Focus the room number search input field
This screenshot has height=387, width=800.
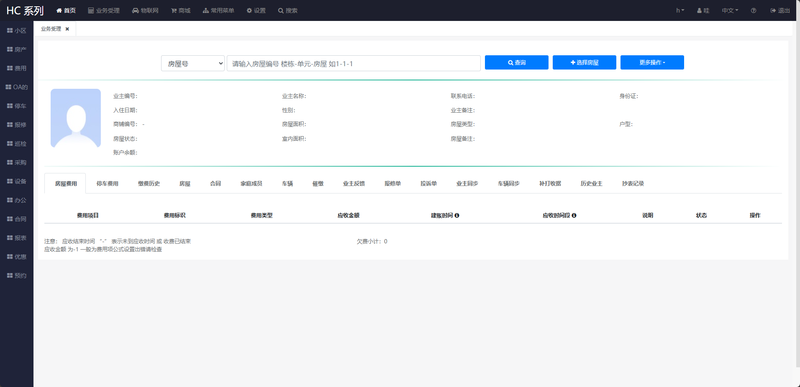354,63
